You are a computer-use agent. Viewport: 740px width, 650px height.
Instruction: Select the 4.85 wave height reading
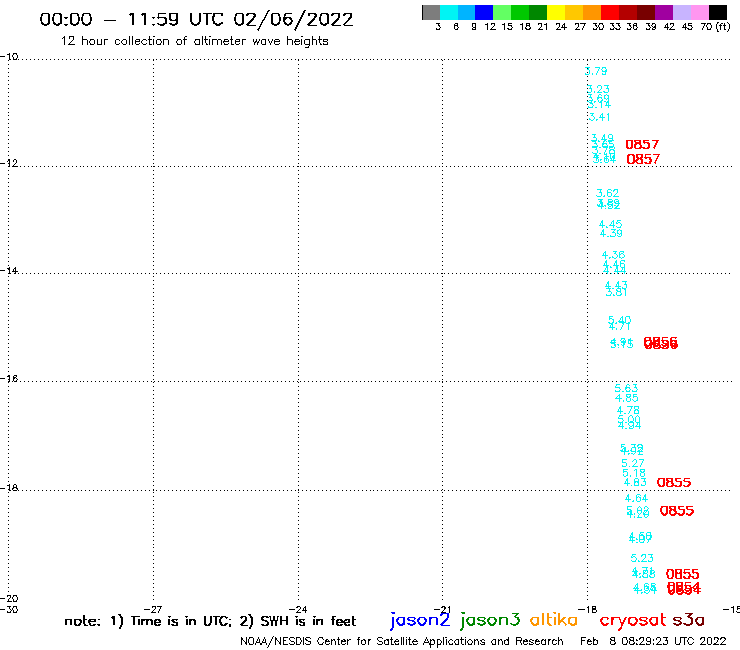click(x=627, y=398)
